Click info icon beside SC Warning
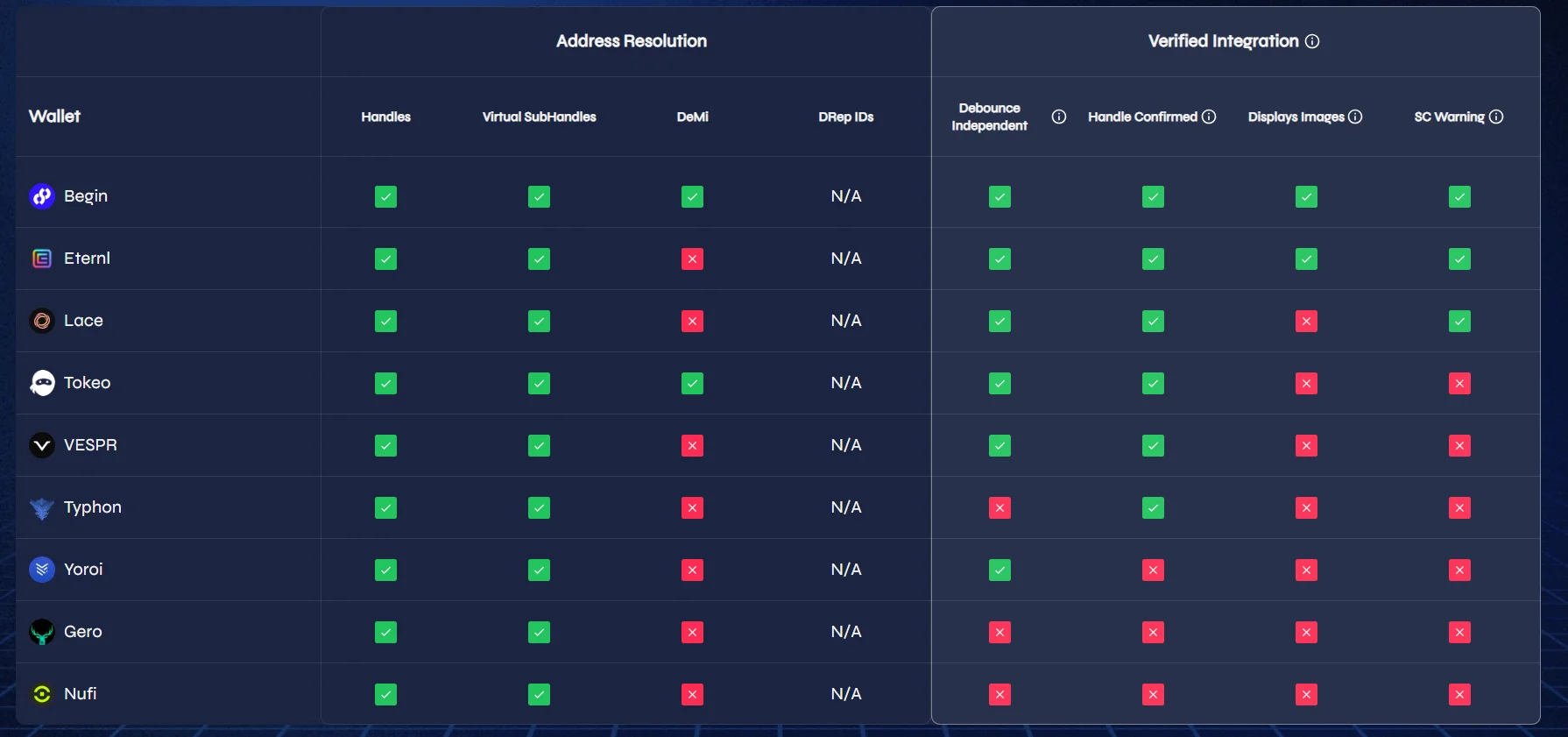This screenshot has width=1568, height=737. coord(1496,117)
